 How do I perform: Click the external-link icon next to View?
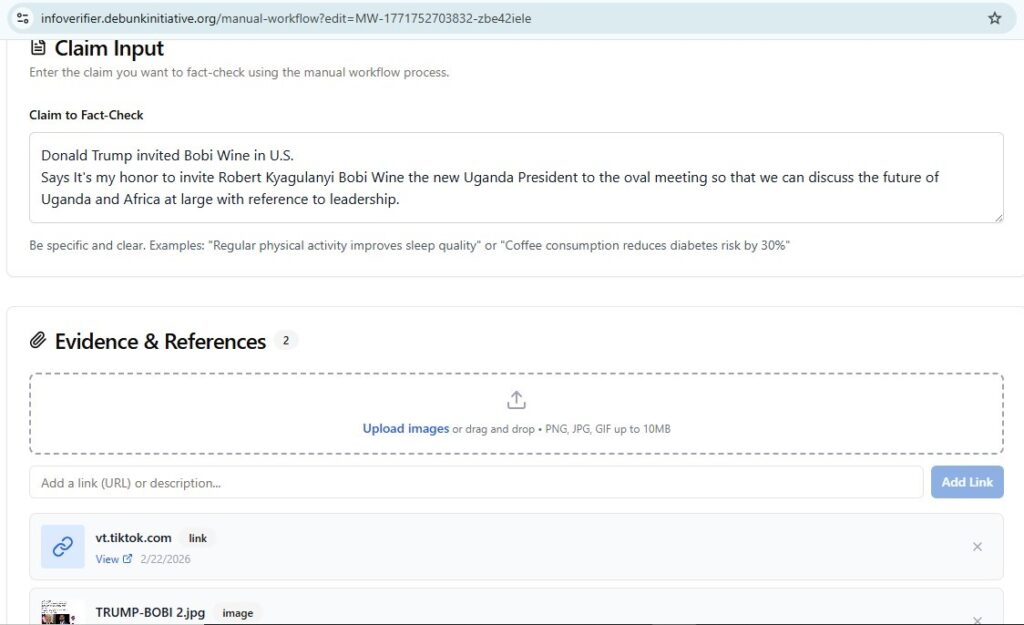(x=127, y=559)
